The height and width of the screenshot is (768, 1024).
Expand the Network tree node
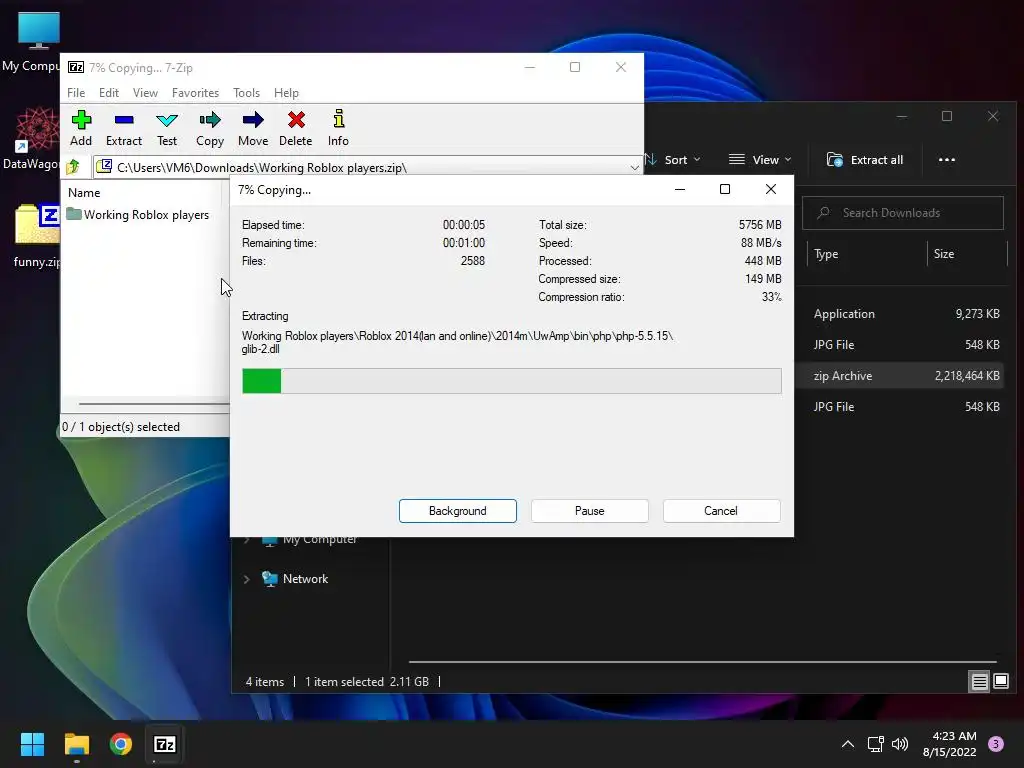click(246, 579)
